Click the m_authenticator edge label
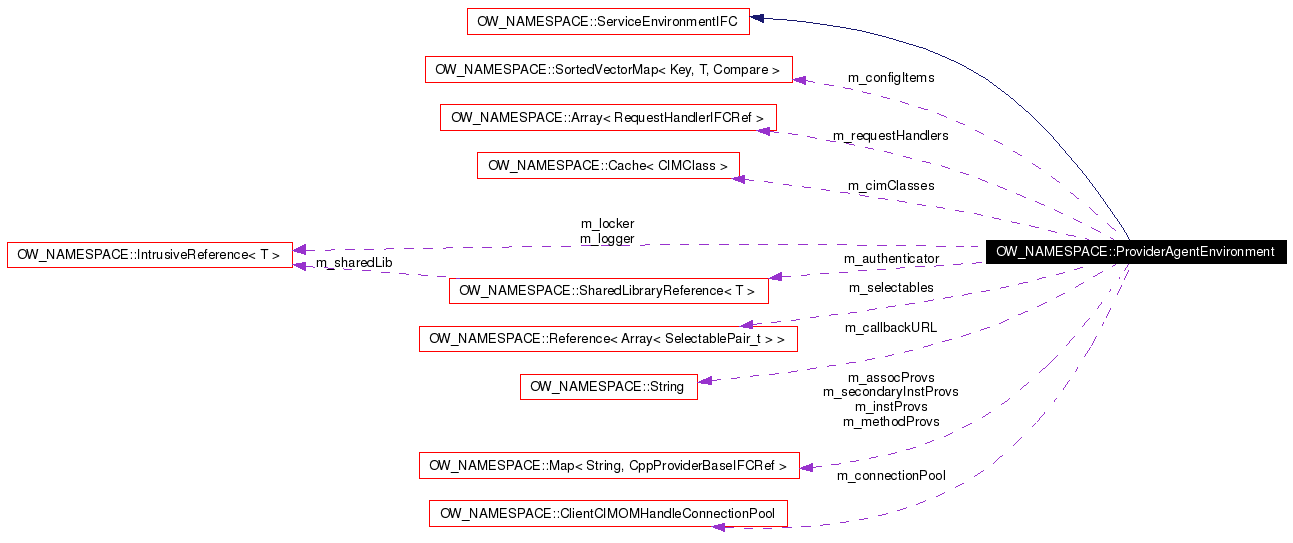Image resolution: width=1293 pixels, height=543 pixels. pyautogui.click(x=891, y=258)
